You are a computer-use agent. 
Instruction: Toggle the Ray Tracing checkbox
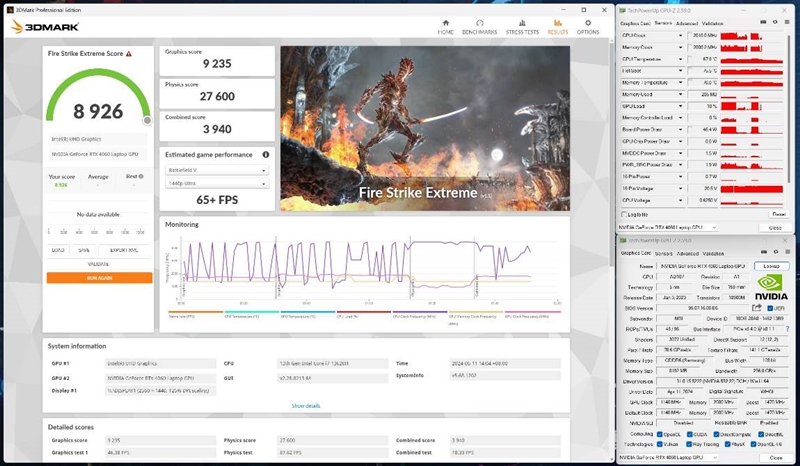(689, 444)
